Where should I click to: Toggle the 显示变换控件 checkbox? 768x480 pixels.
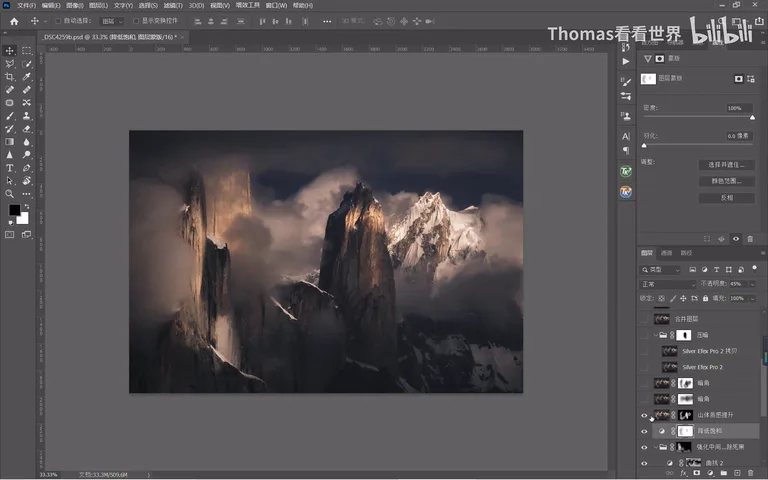pyautogui.click(x=136, y=21)
